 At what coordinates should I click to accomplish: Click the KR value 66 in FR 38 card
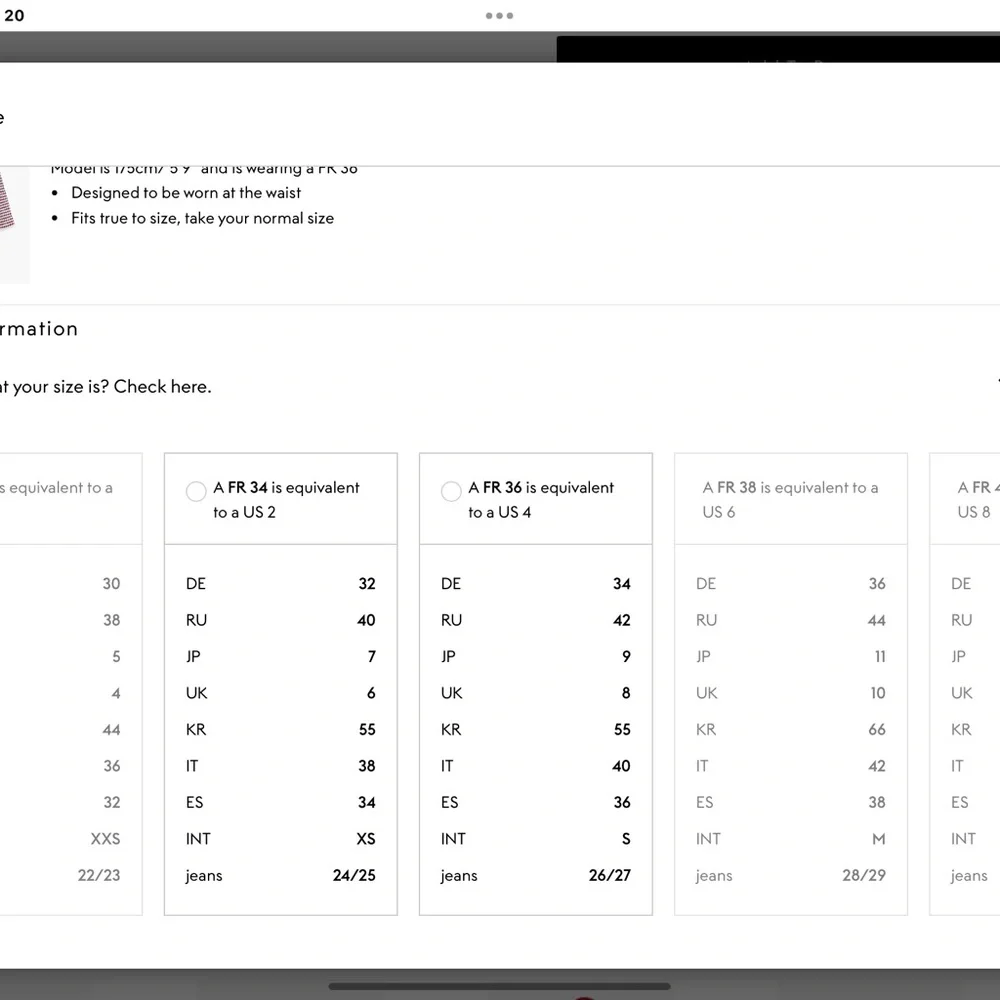(877, 729)
